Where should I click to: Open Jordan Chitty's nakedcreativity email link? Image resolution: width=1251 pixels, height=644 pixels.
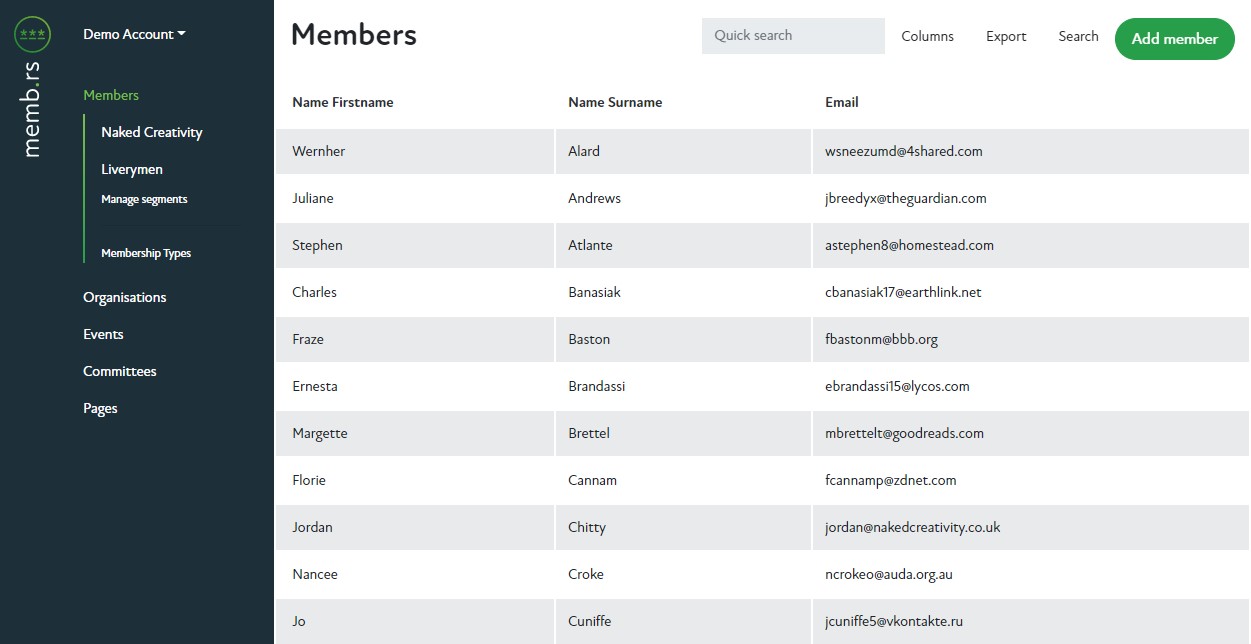[913, 527]
